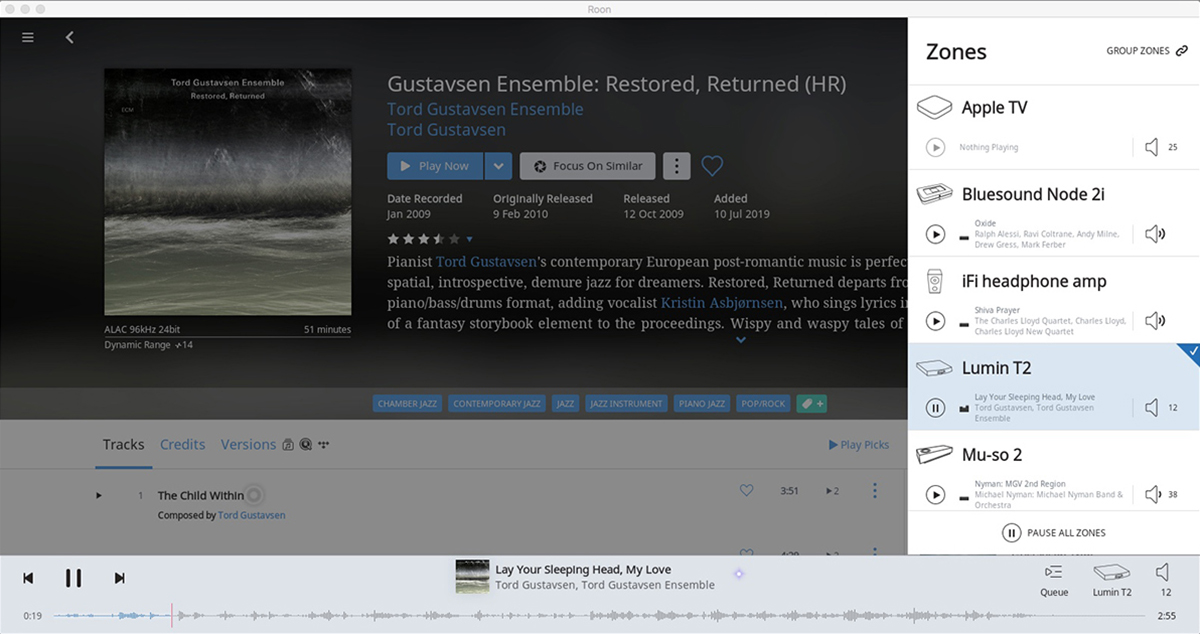Skip to previous track in footer

pos(28,578)
